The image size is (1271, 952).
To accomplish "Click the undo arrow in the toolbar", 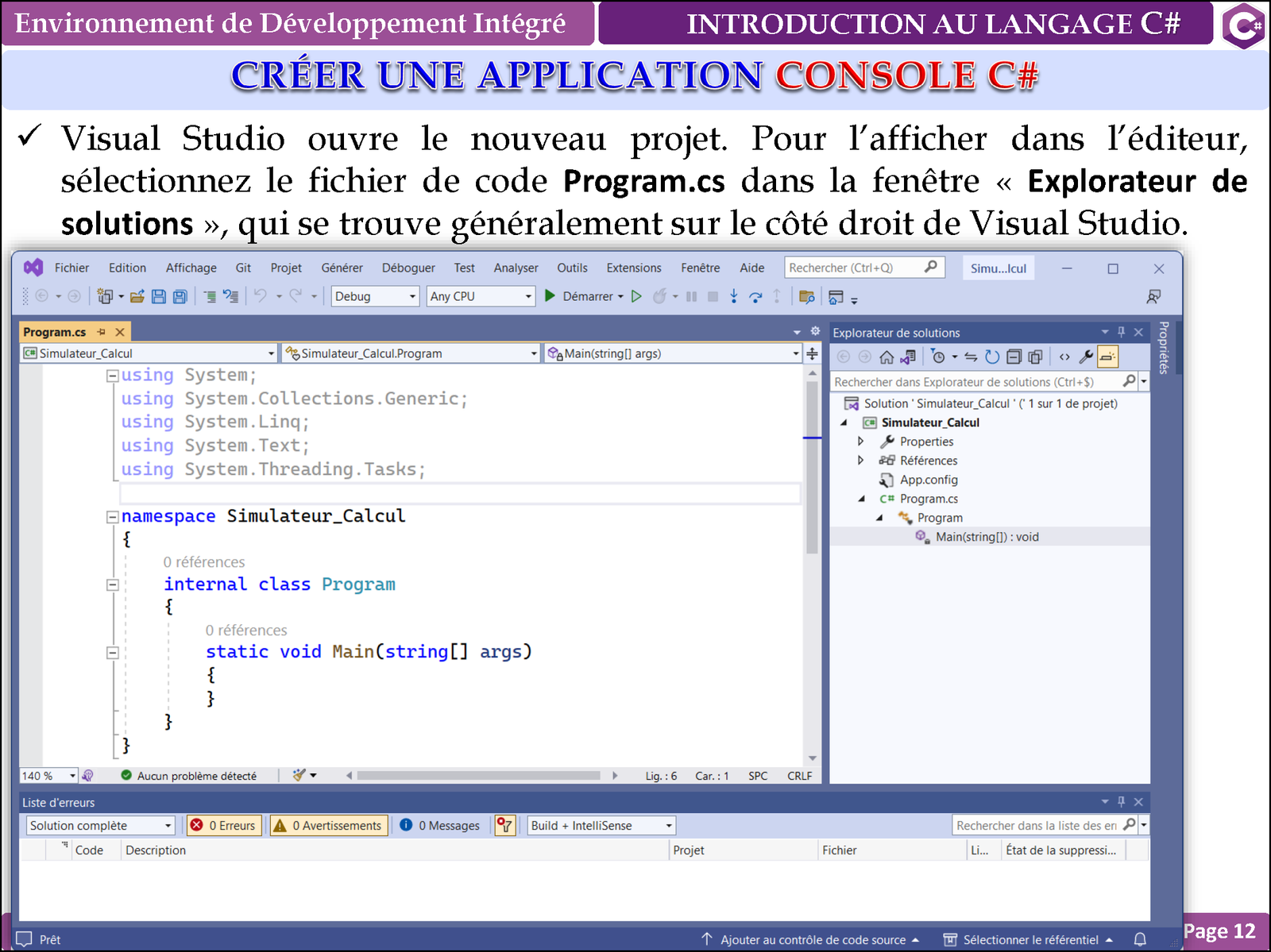I will pos(261,296).
